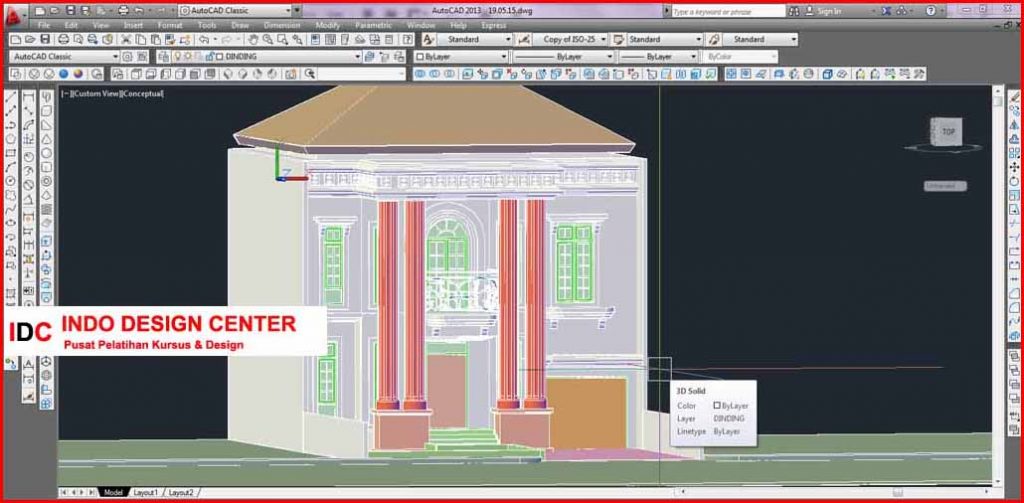This screenshot has height=503, width=1024.
Task: Open the Express menu
Action: coord(494,25)
